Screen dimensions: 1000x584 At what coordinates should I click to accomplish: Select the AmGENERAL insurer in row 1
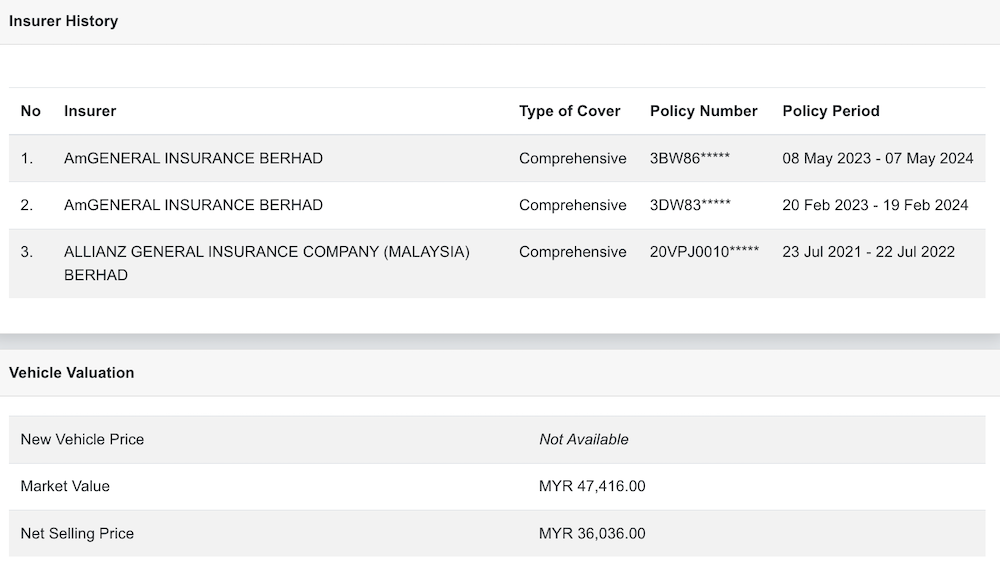click(193, 158)
